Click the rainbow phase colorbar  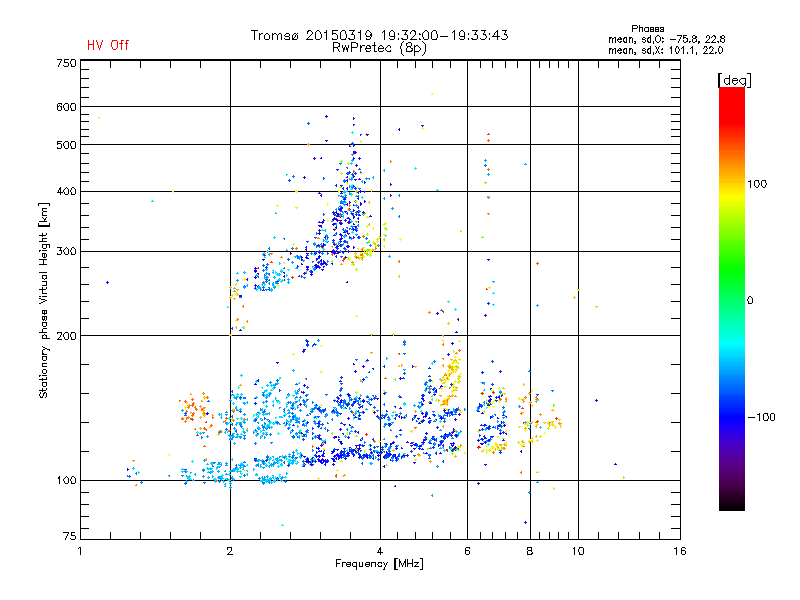pos(732,298)
